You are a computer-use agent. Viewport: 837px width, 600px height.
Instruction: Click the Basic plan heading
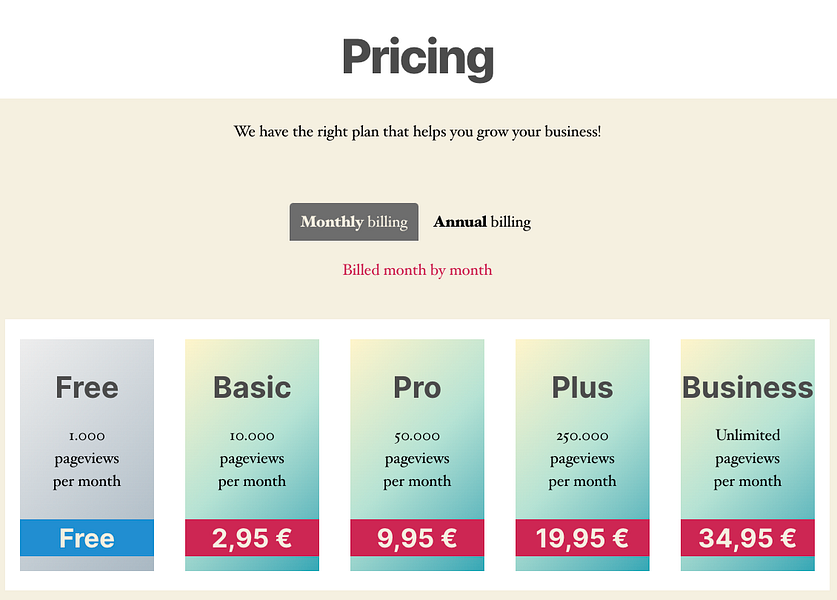point(252,387)
